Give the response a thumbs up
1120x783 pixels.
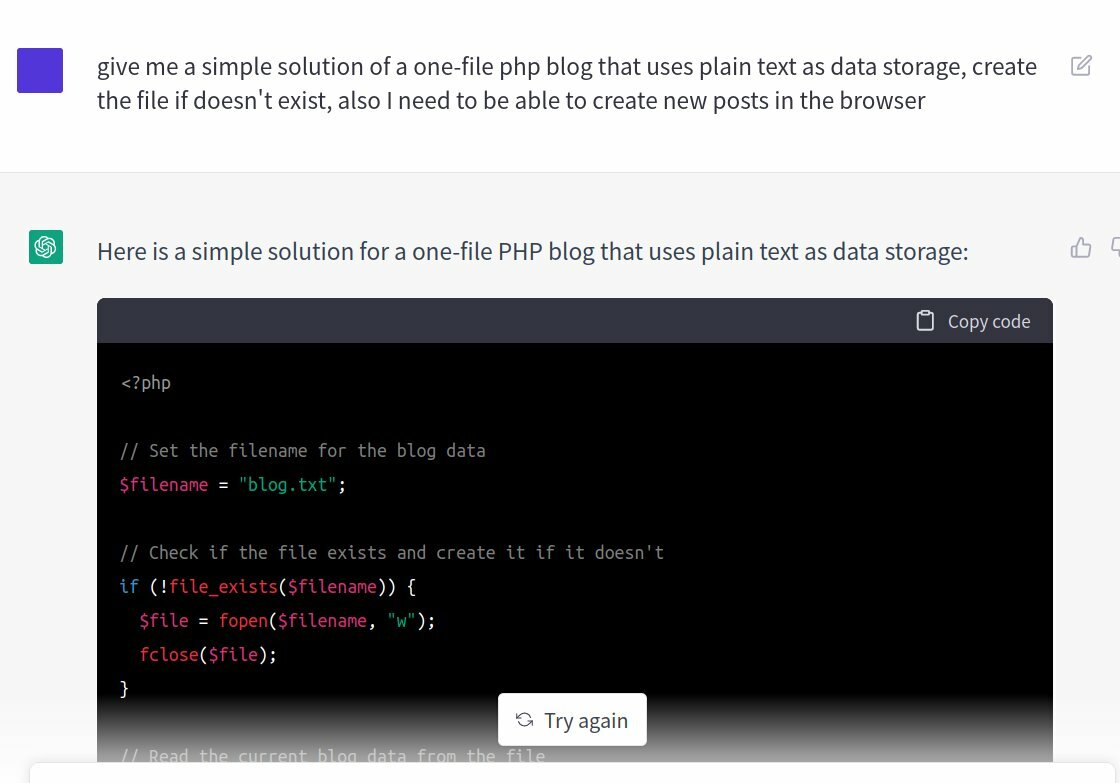(1081, 248)
